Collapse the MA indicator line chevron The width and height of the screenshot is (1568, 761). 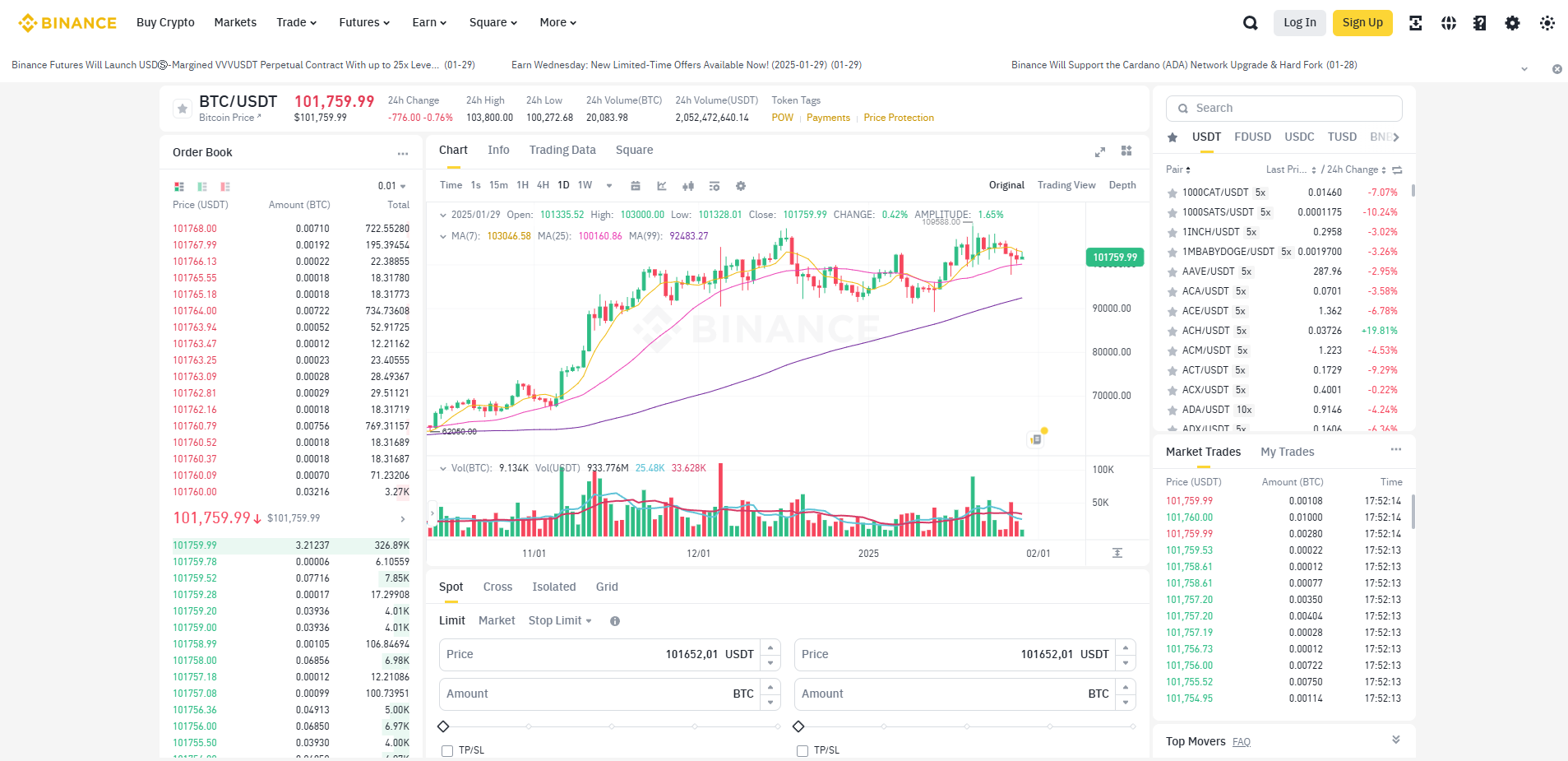point(443,236)
